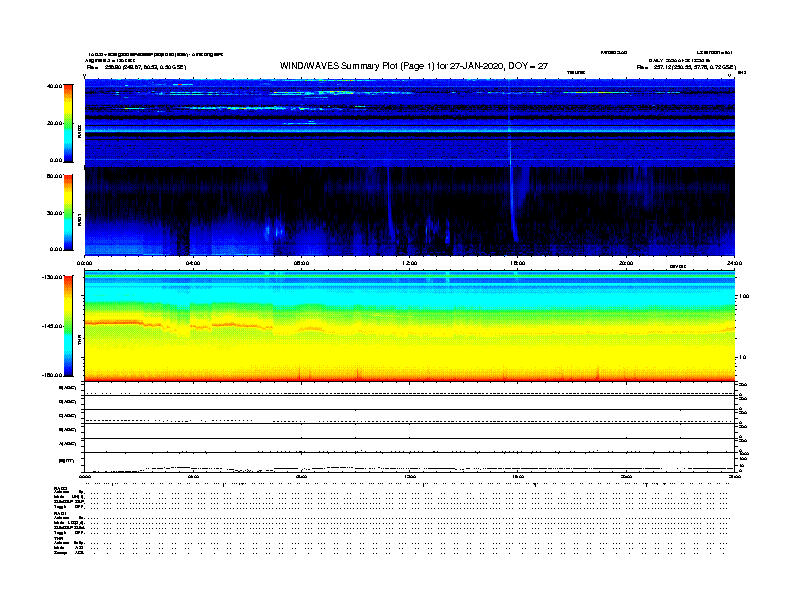Click the 0.00 tick on RAD1 color bar
Screen dimensions: 792x612
pyautogui.click(x=56, y=249)
